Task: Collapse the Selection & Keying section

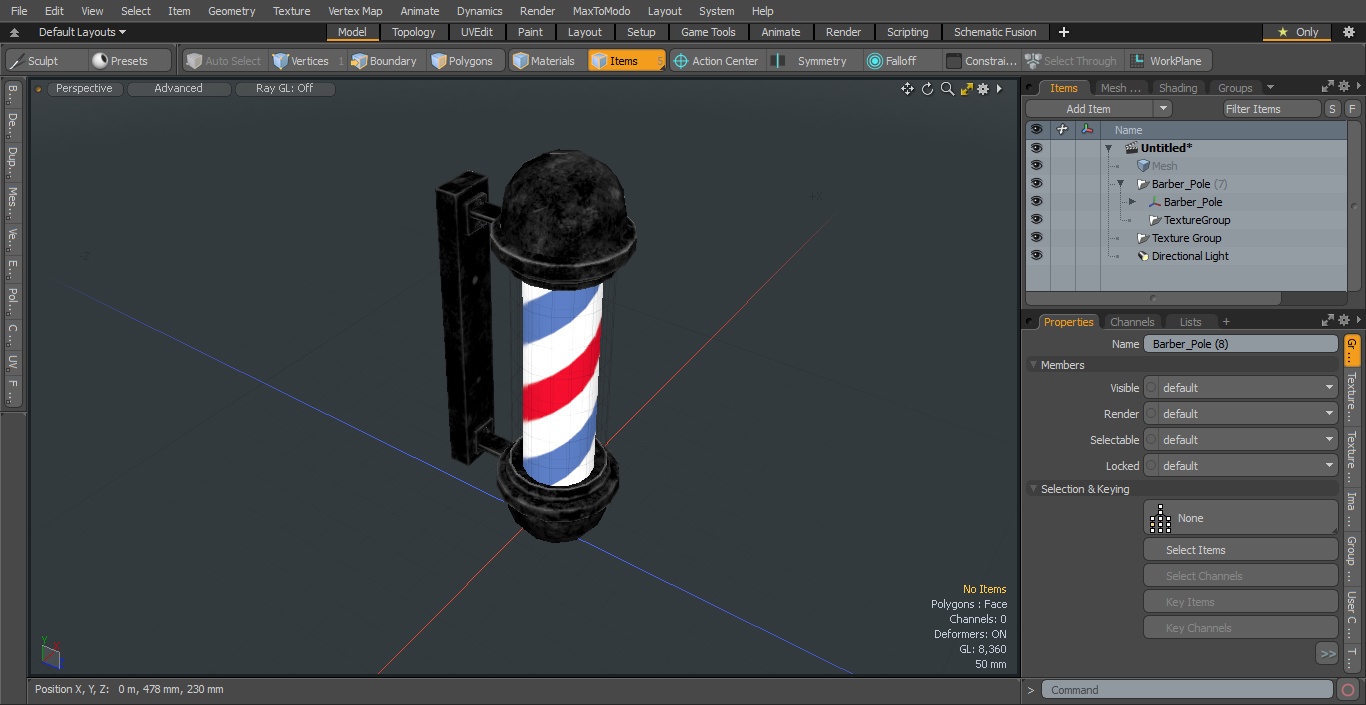Action: [1033, 489]
